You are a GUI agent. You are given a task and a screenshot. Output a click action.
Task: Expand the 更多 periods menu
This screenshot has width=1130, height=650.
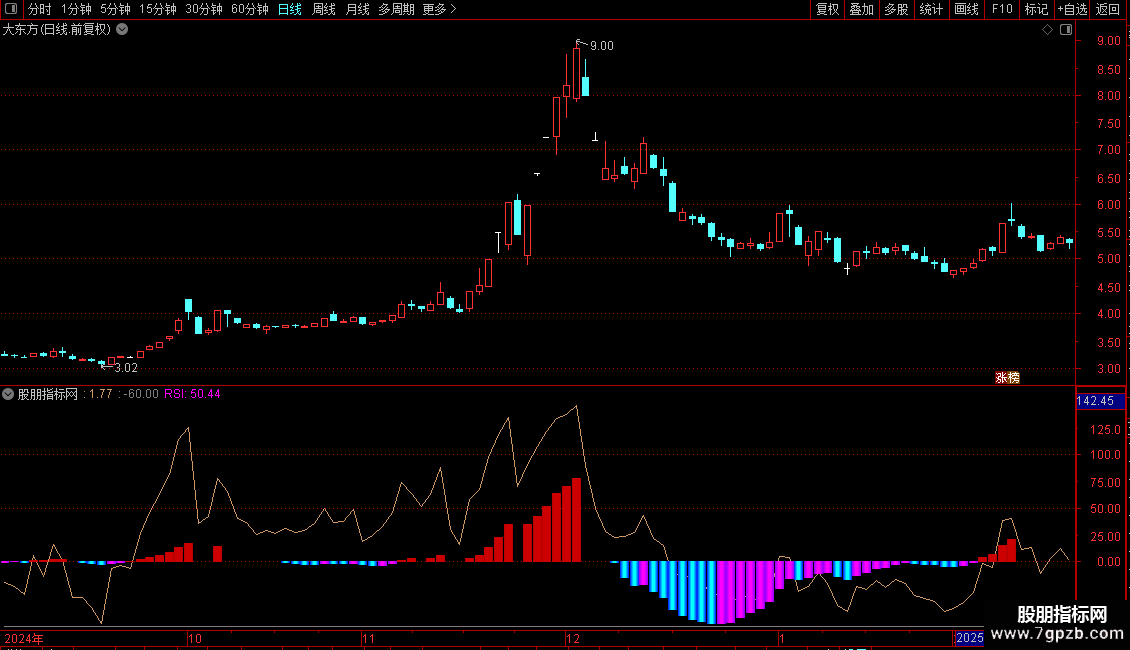coord(439,9)
